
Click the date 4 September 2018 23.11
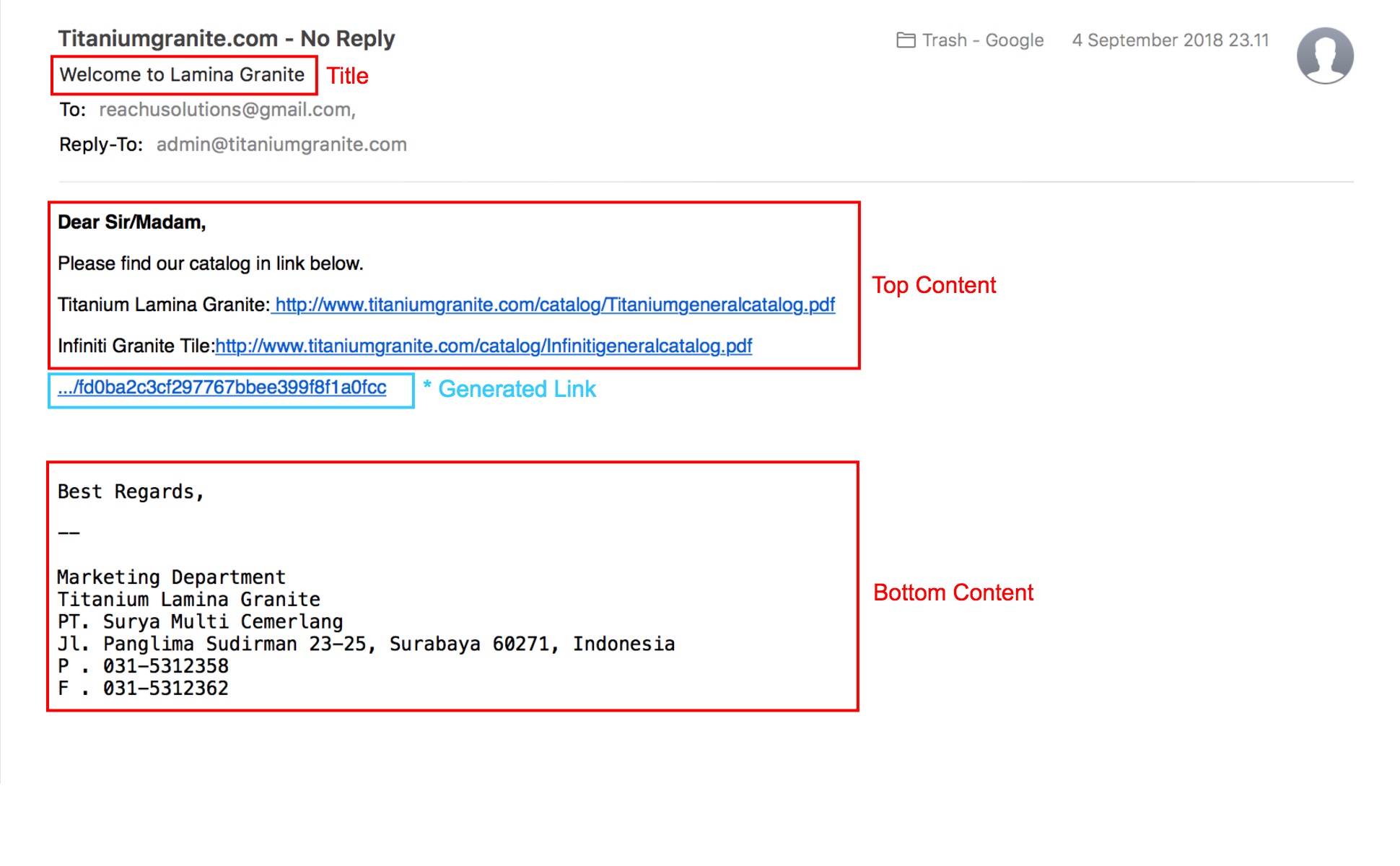pyautogui.click(x=1171, y=40)
